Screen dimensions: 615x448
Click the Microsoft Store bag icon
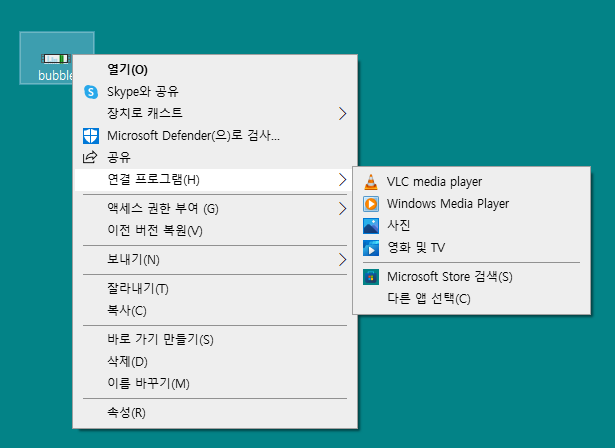(371, 277)
